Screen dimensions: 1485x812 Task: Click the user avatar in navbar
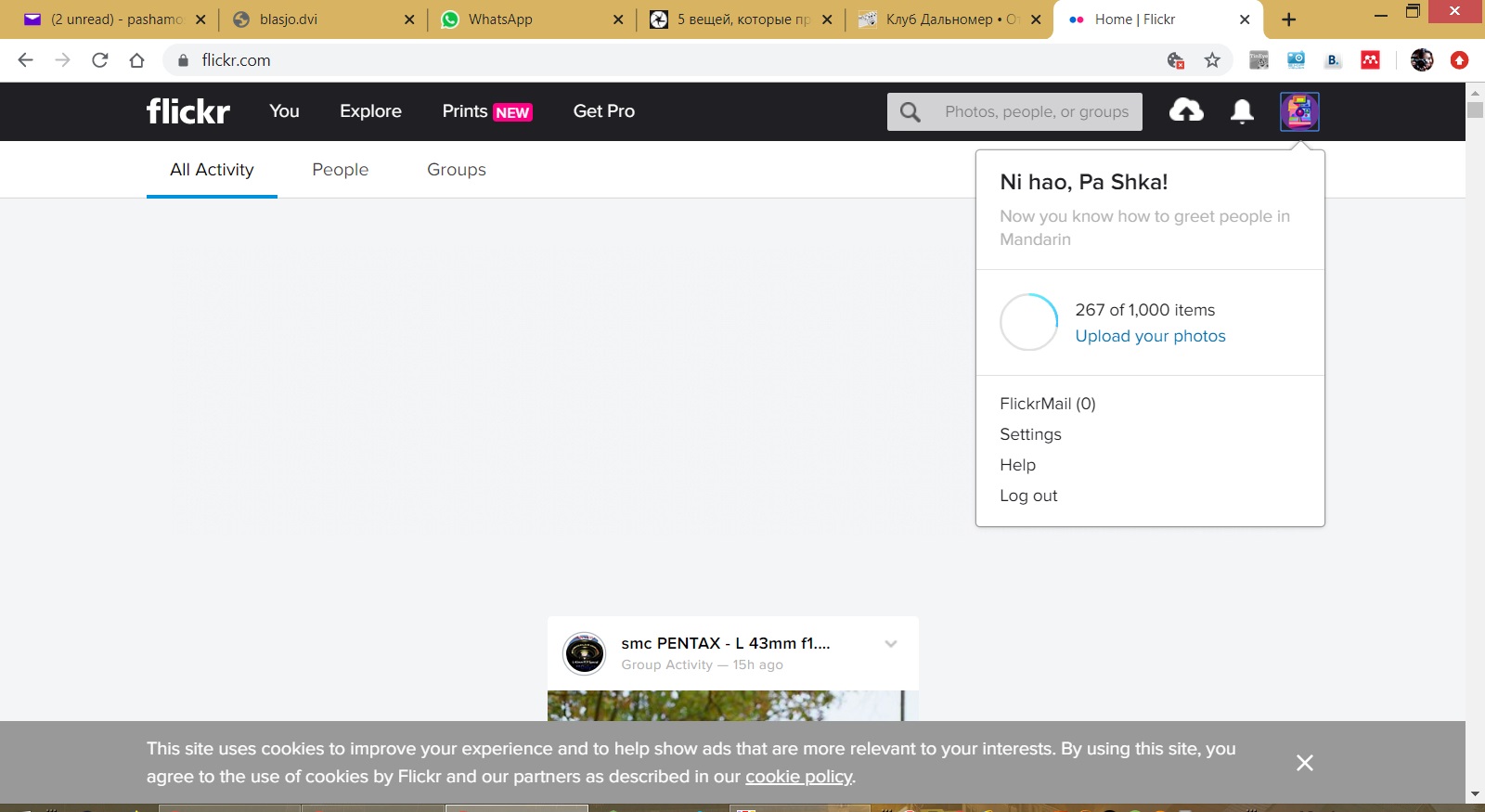tap(1299, 111)
